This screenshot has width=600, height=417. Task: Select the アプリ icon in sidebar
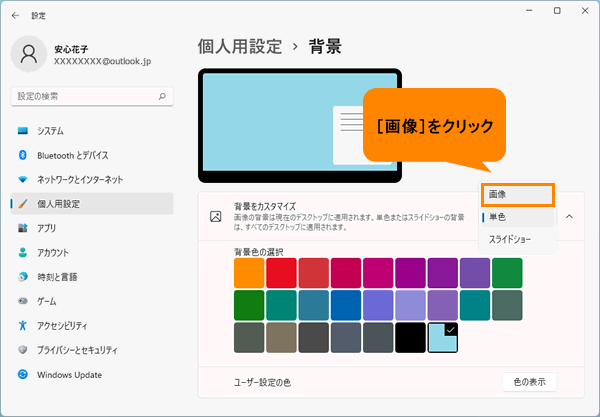[23, 228]
